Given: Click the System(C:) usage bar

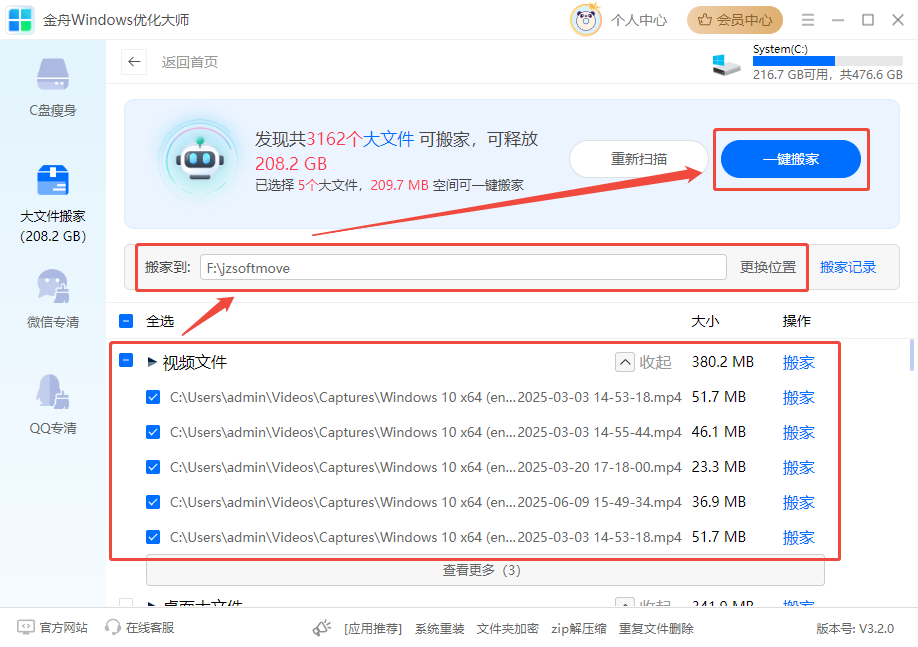Looking at the screenshot, I should [828, 61].
